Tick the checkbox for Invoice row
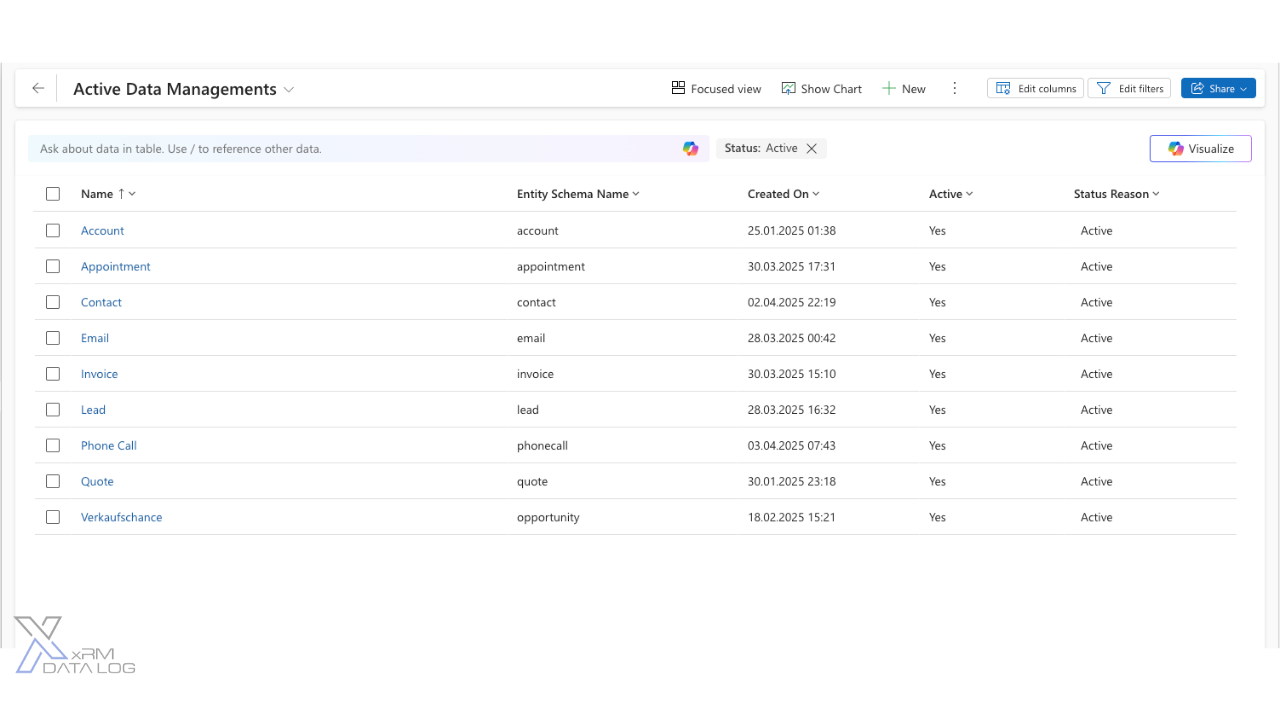1280x720 pixels. [53, 374]
